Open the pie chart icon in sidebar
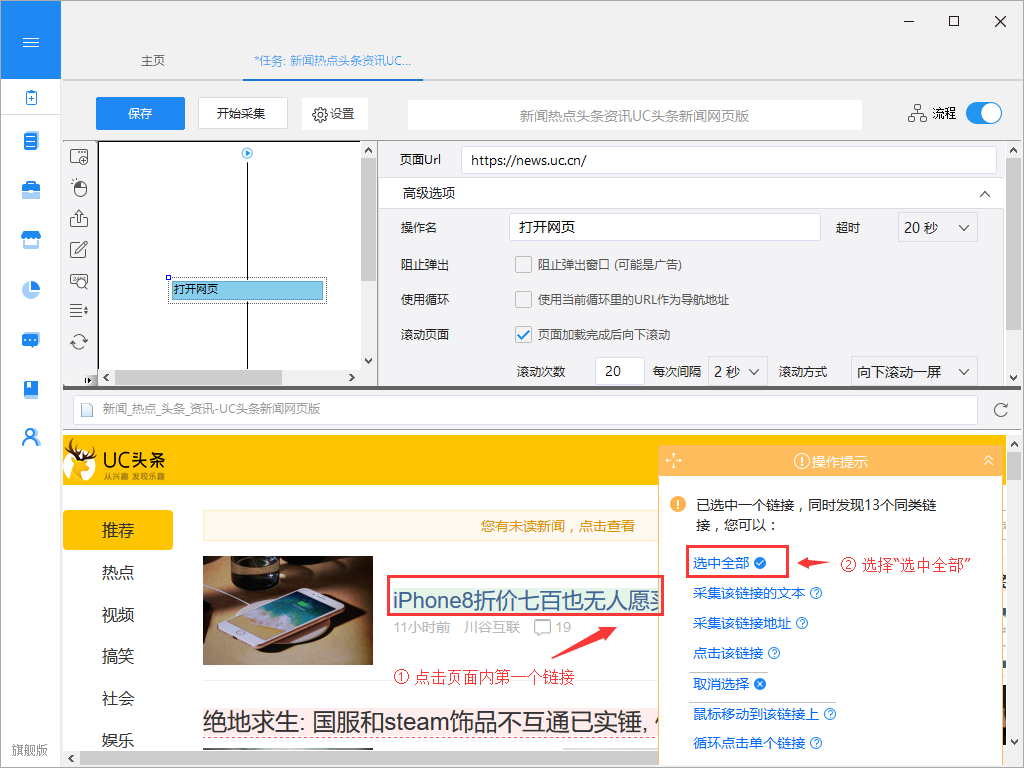Screen dimensions: 1024x768 point(31,289)
